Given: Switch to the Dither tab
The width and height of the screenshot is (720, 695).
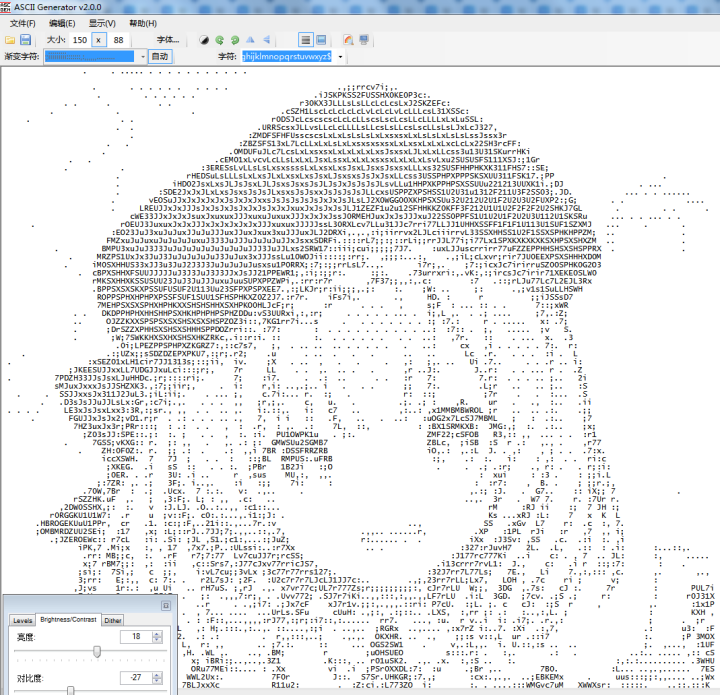Looking at the screenshot, I should (x=112, y=621).
